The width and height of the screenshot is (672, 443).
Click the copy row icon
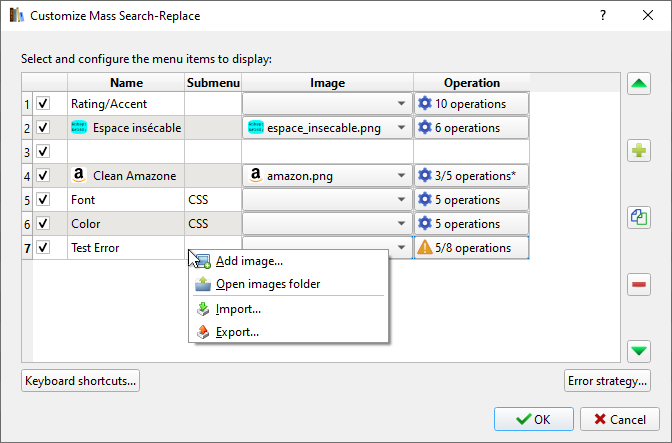[639, 216]
